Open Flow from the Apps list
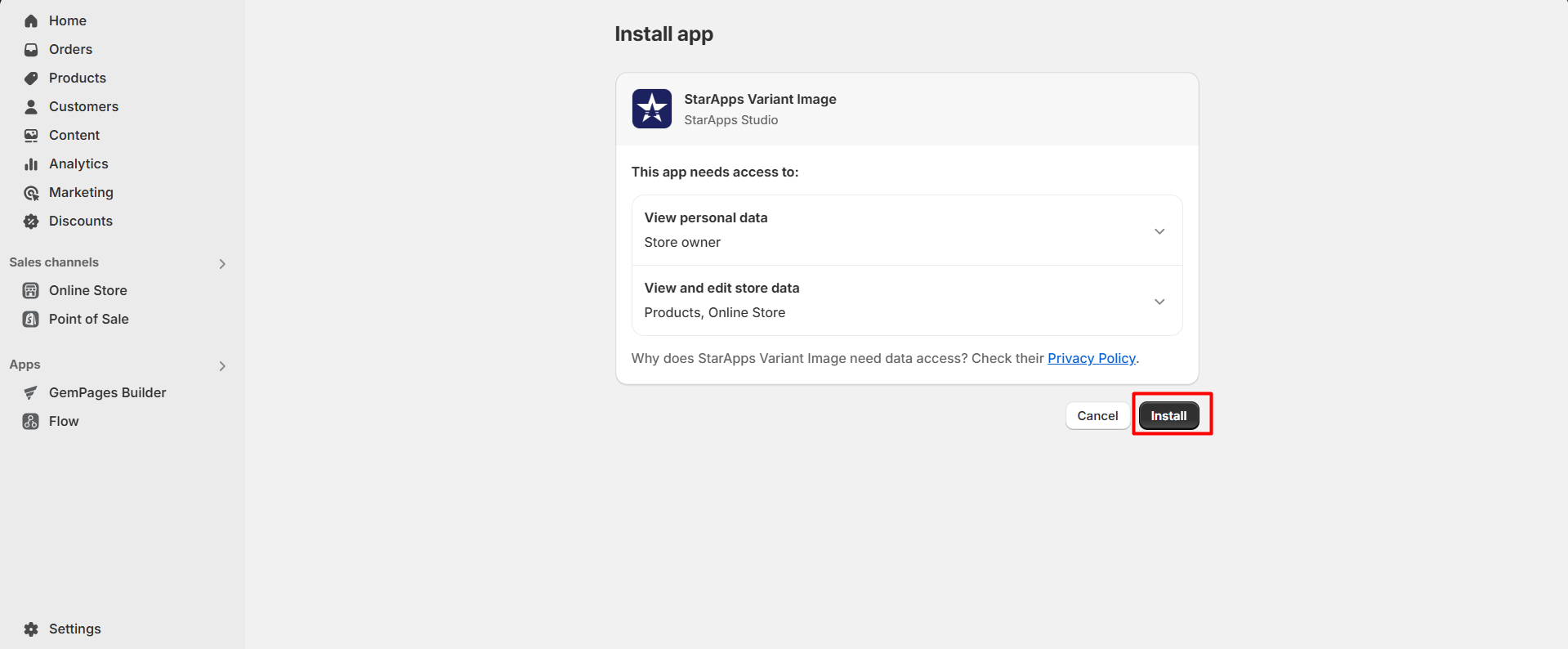 [65, 421]
